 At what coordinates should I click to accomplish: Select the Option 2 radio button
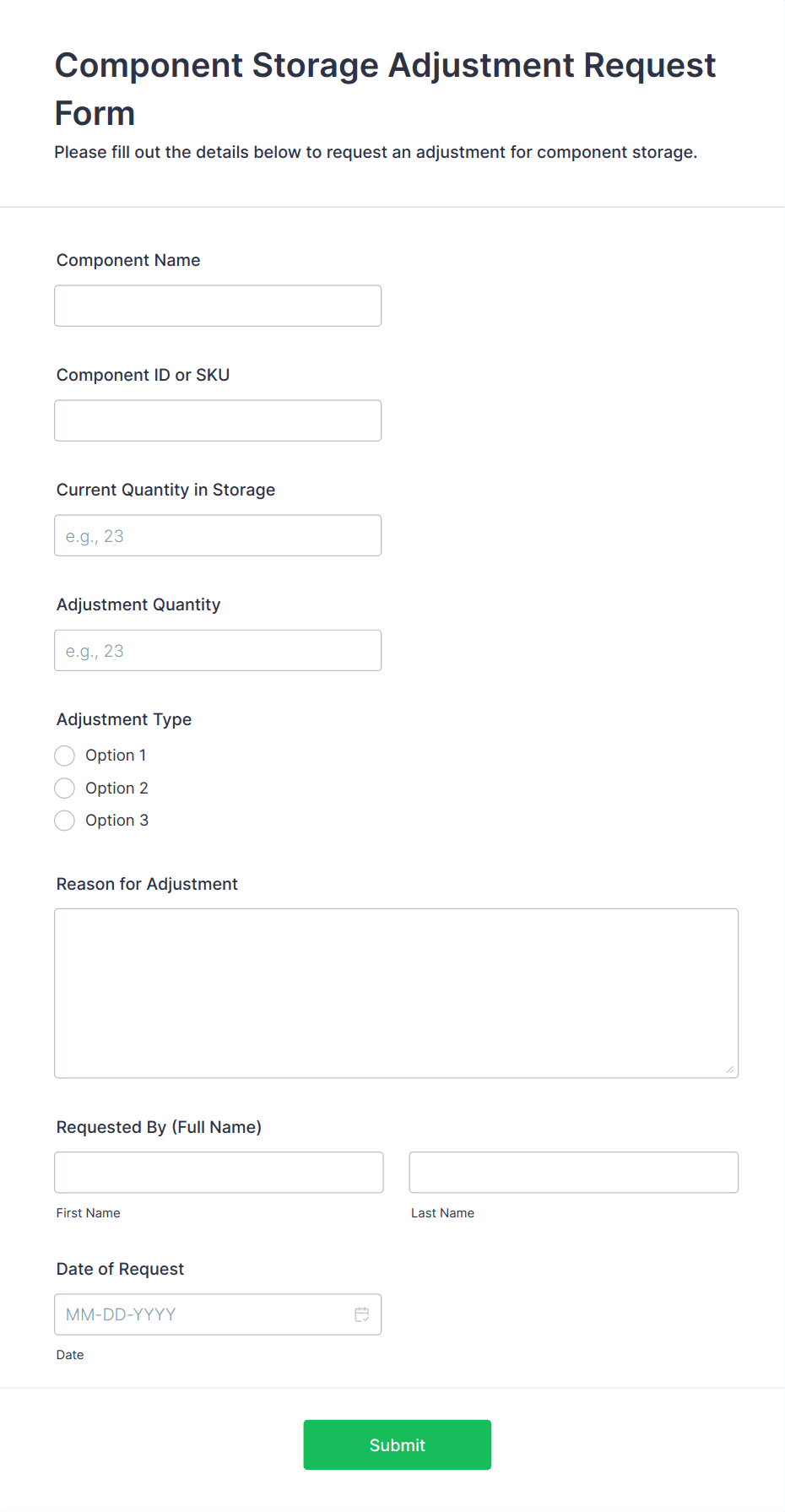pyautogui.click(x=65, y=789)
